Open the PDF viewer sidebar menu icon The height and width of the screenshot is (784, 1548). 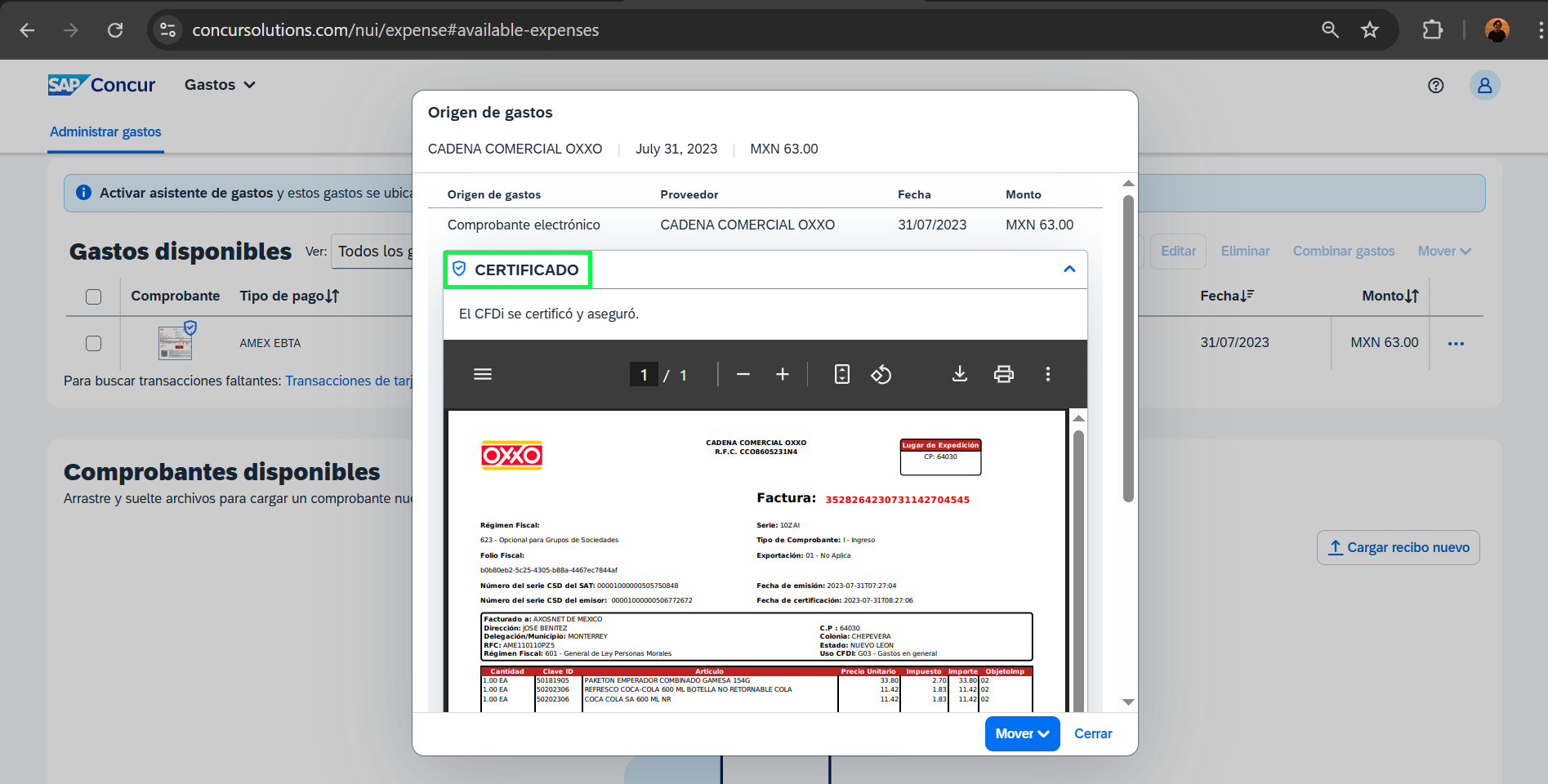483,374
